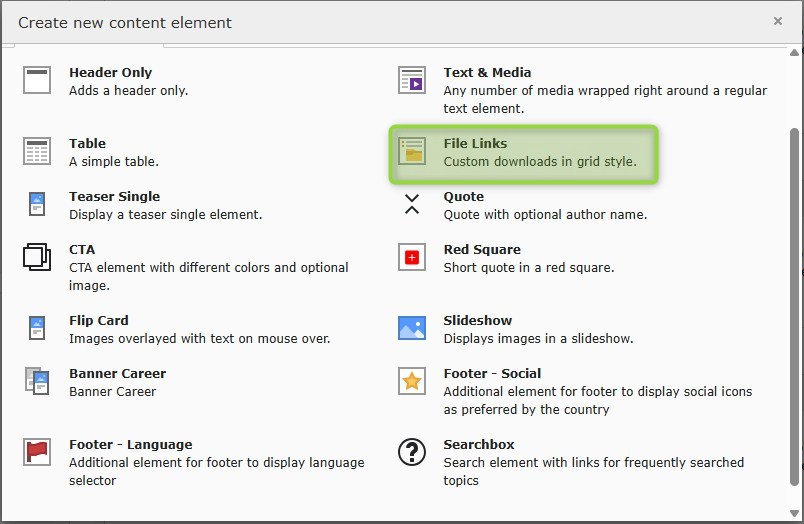Pick the Red Square icon
Viewport: 804px width, 524px height.
tap(412, 257)
